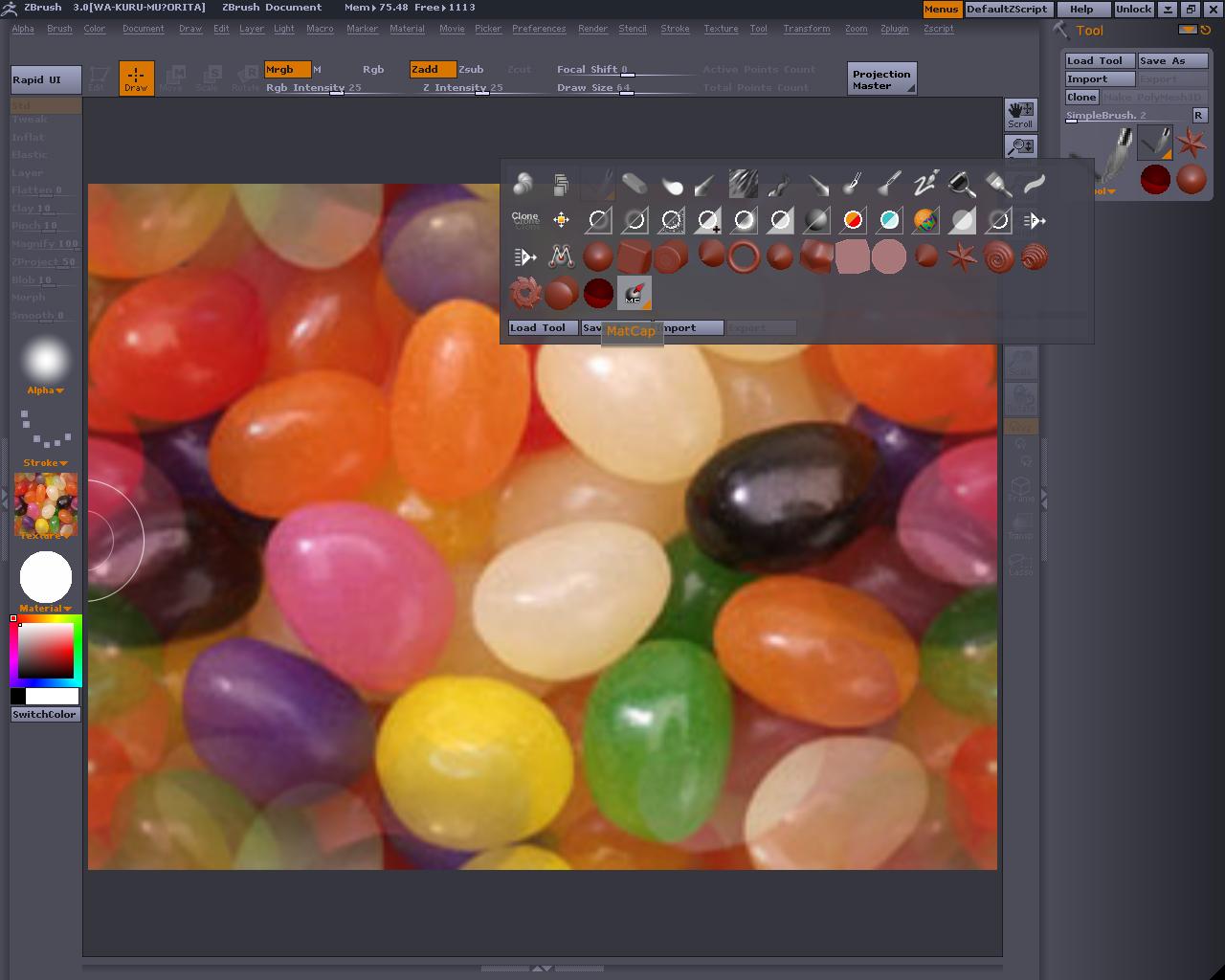Toggle Zadd sculpt mode
This screenshot has width=1225, height=980.
point(432,69)
